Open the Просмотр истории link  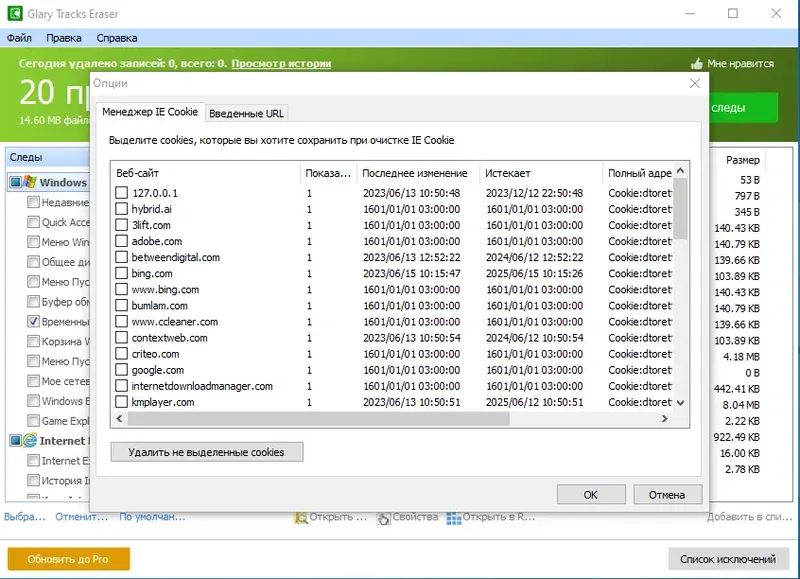click(281, 64)
